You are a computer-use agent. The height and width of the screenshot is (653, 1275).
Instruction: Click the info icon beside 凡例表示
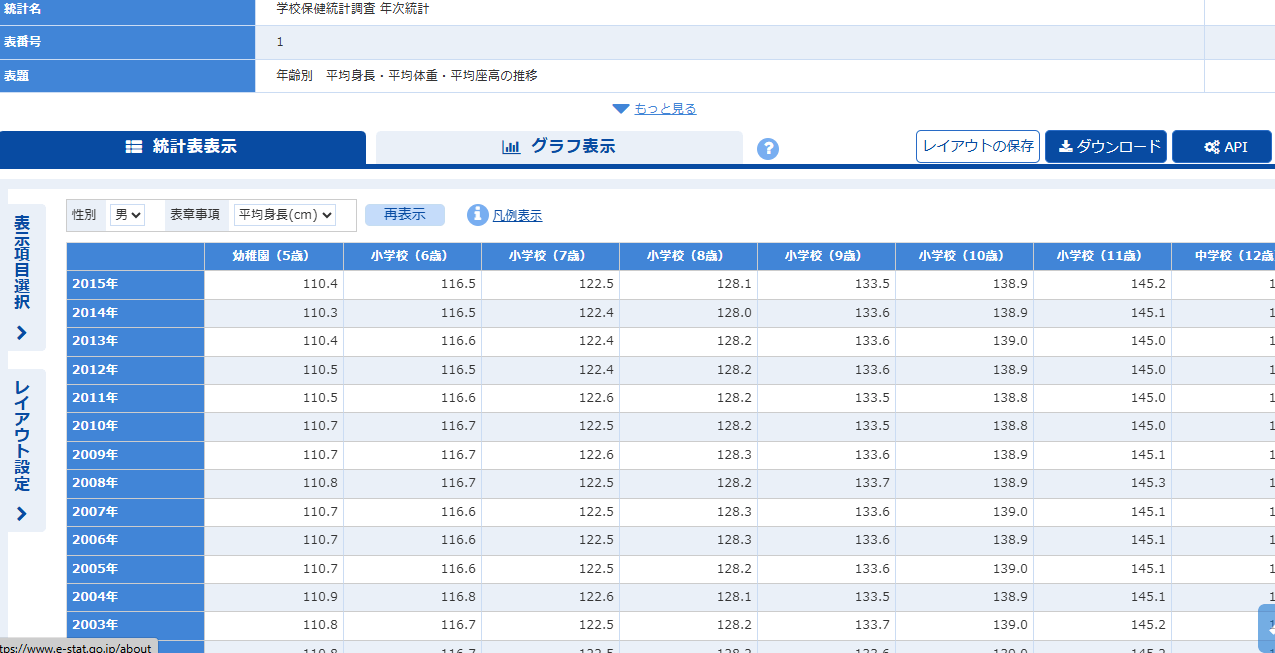coord(477,215)
